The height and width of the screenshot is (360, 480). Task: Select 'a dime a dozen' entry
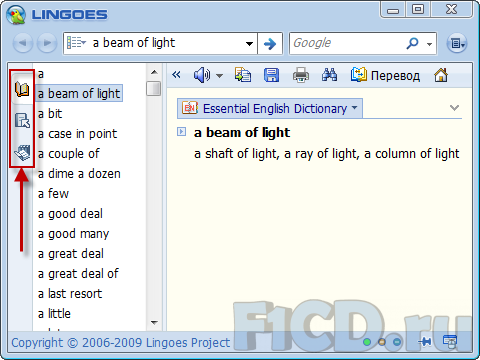pos(79,174)
